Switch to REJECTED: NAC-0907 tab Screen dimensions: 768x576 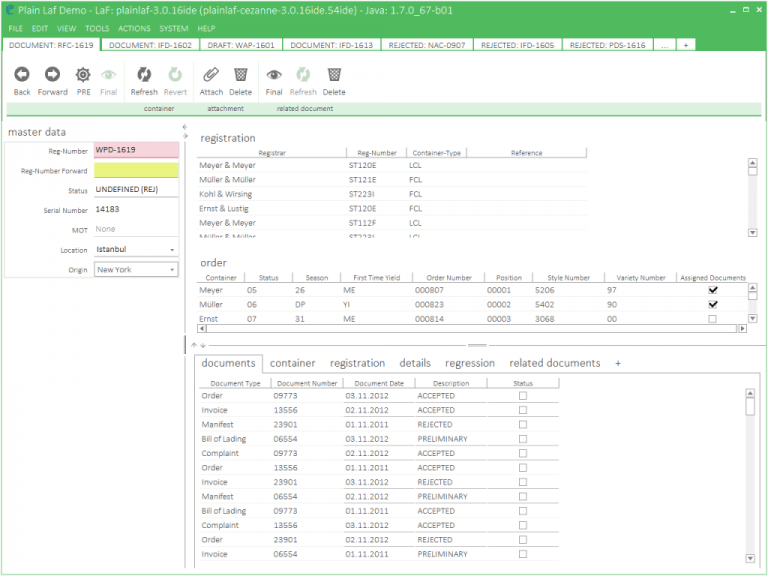pos(427,45)
